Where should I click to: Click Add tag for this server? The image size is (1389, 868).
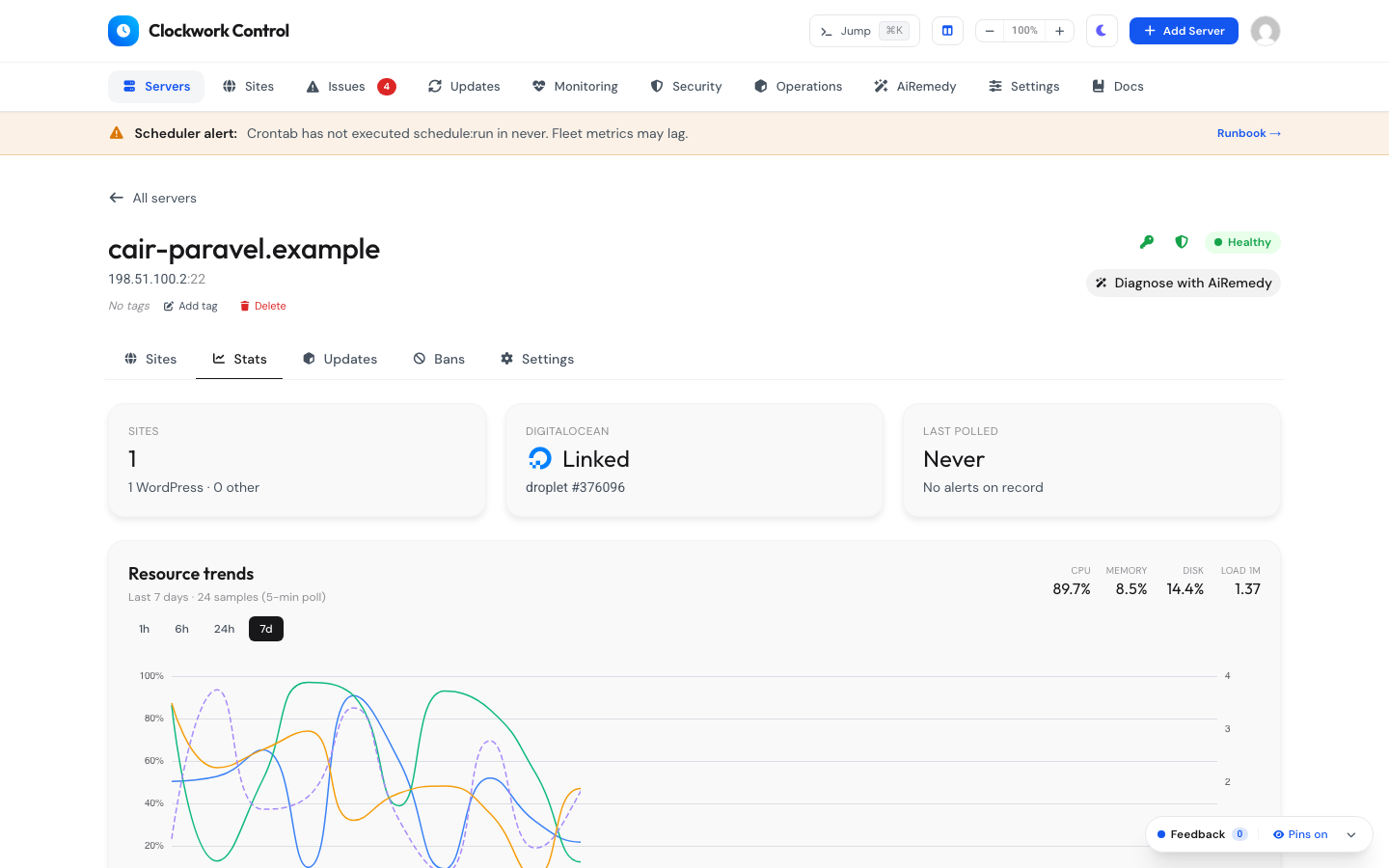point(190,306)
